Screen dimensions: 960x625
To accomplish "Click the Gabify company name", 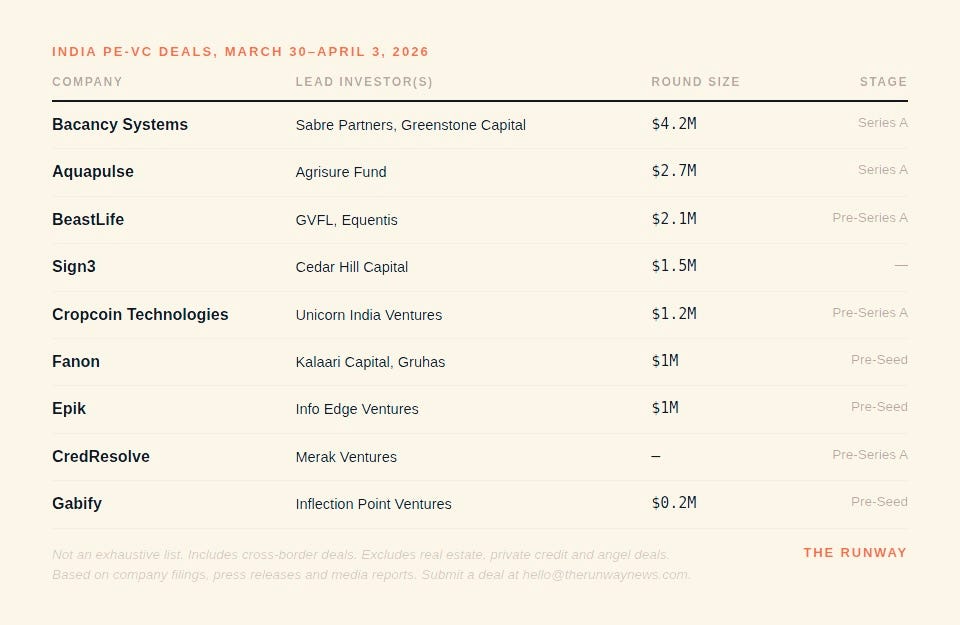I will 77,503.
